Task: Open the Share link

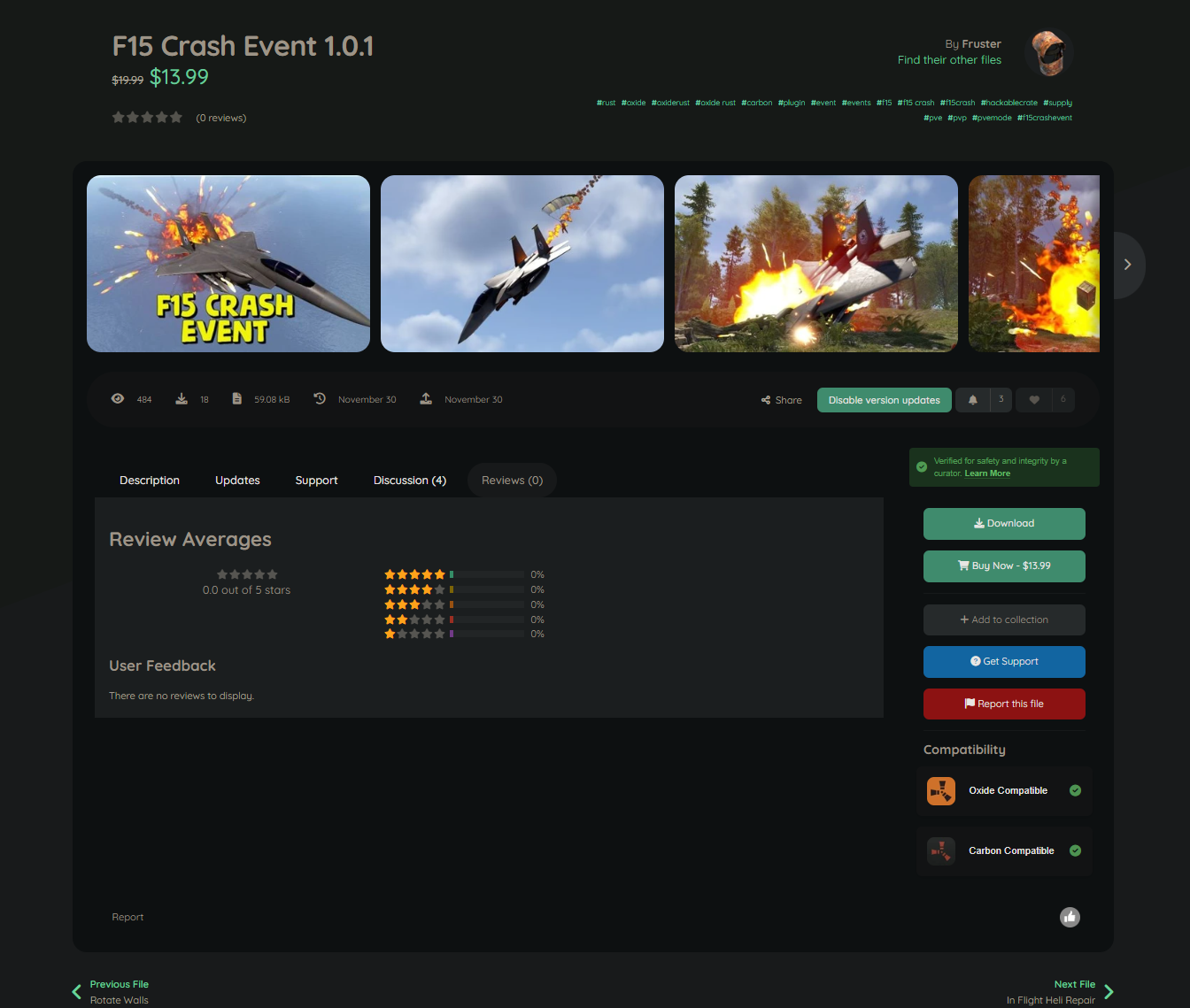Action: (781, 400)
